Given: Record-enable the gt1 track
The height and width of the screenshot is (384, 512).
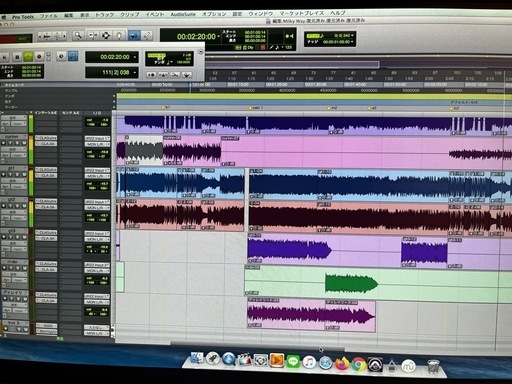Looking at the screenshot, I should click(4, 174).
